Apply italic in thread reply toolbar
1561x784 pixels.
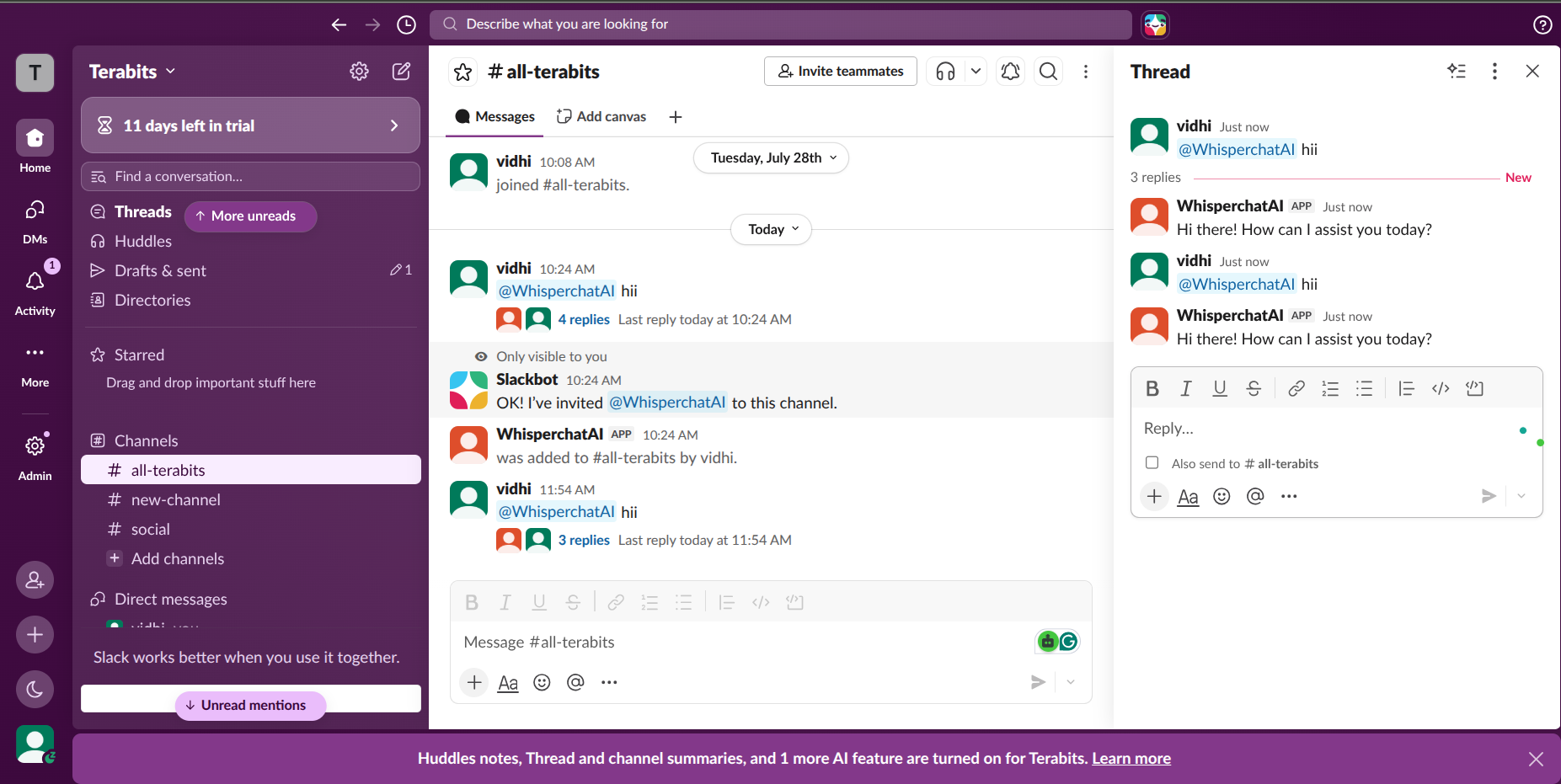click(1186, 388)
